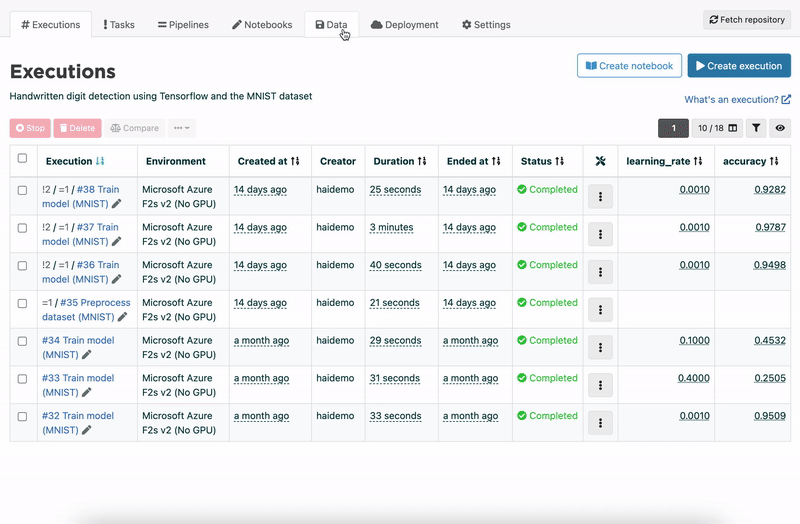The image size is (800, 524).
Task: Open the Pipelines tab
Action: pos(183,24)
